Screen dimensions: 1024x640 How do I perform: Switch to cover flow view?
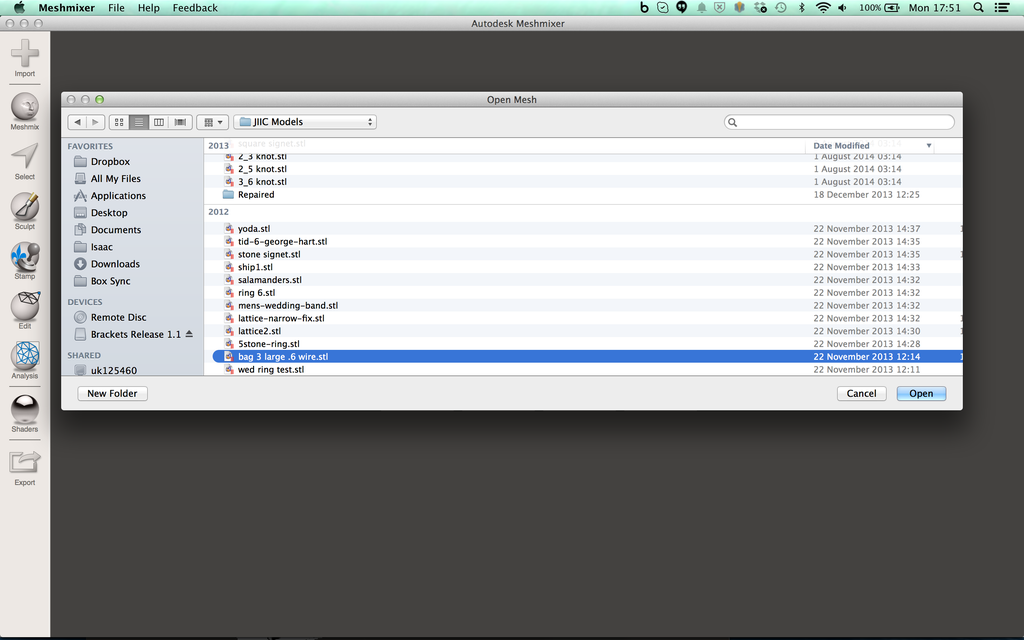click(x=180, y=122)
